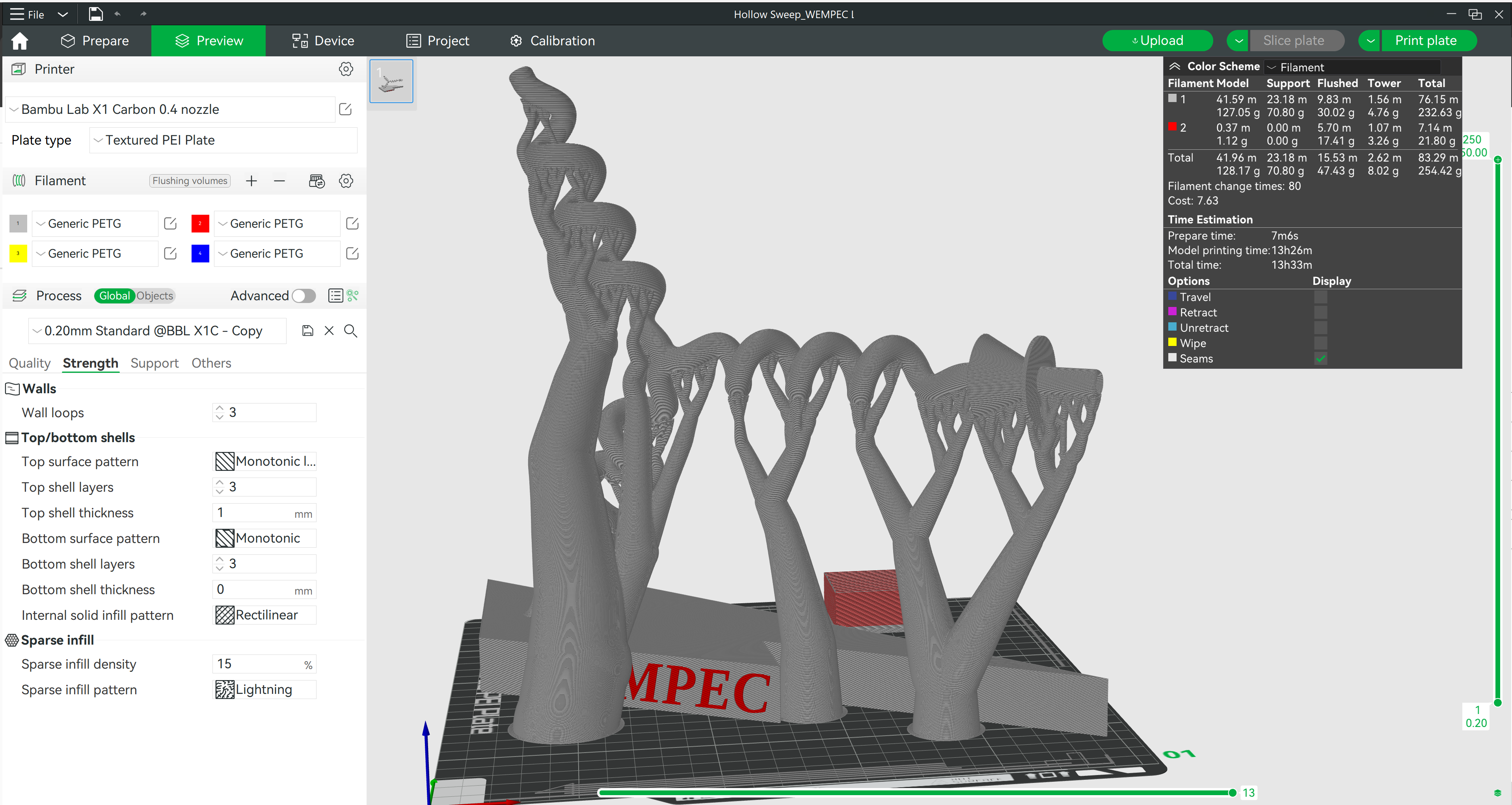Screen dimensions: 1512x805
Task: Switch process scope to Objects
Action: [155, 296]
